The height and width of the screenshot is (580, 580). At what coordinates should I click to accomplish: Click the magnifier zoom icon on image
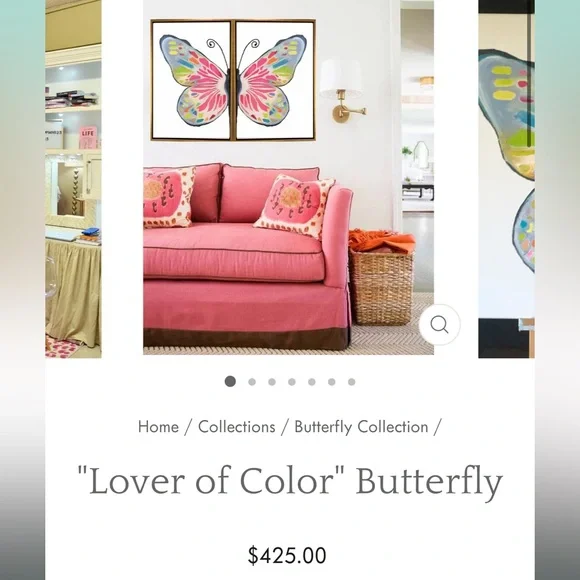[x=439, y=325]
